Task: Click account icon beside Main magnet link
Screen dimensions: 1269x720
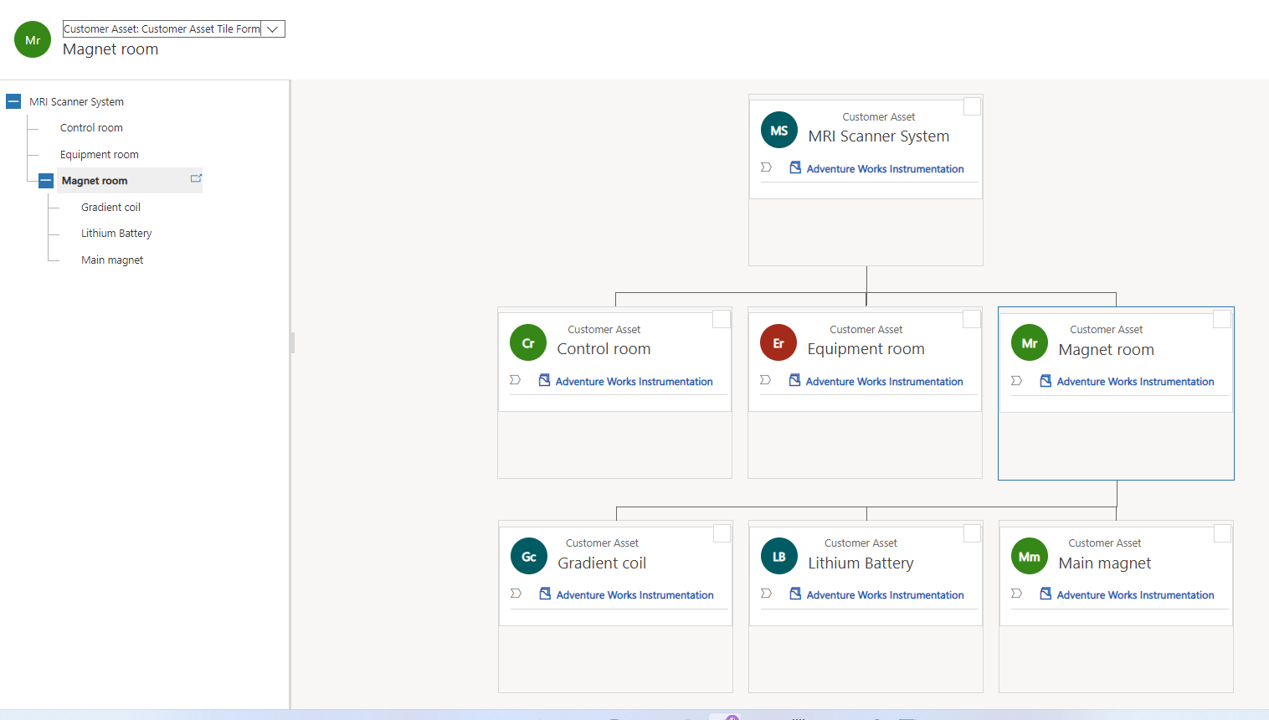Action: tap(1045, 594)
